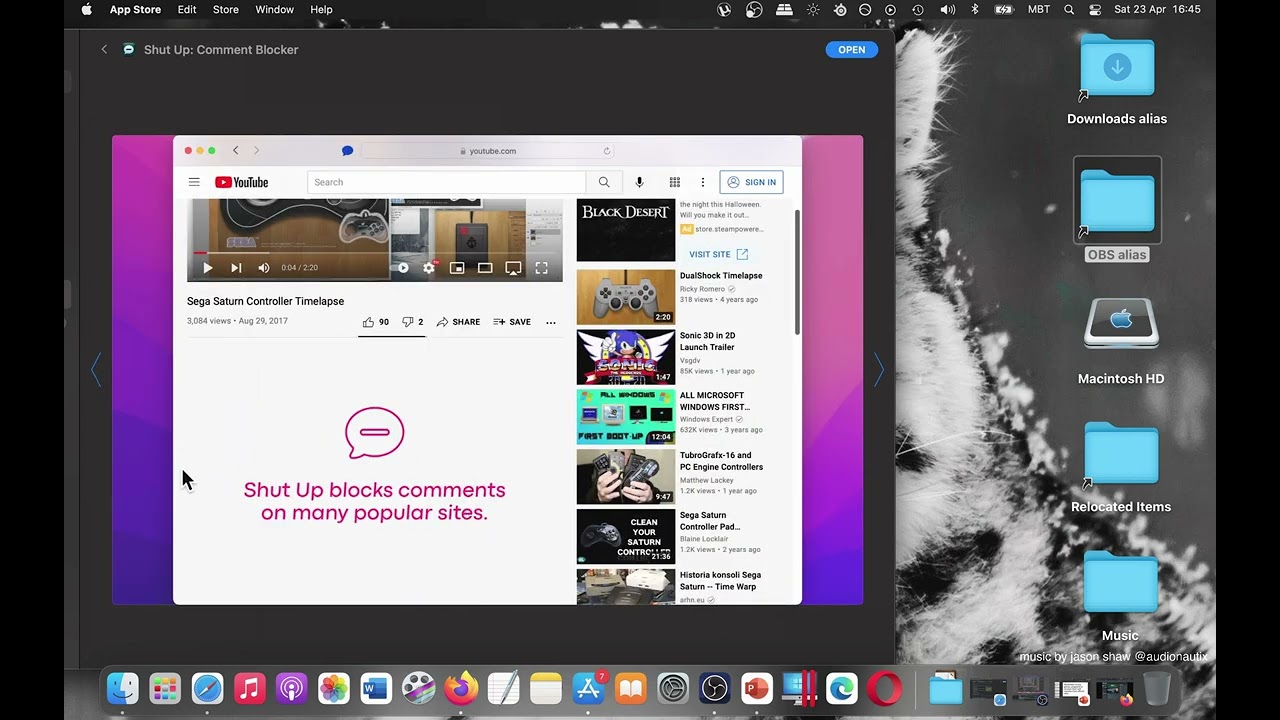Viewport: 1280px width, 720px height.
Task: Launch Firefox from the Dock
Action: point(461,688)
